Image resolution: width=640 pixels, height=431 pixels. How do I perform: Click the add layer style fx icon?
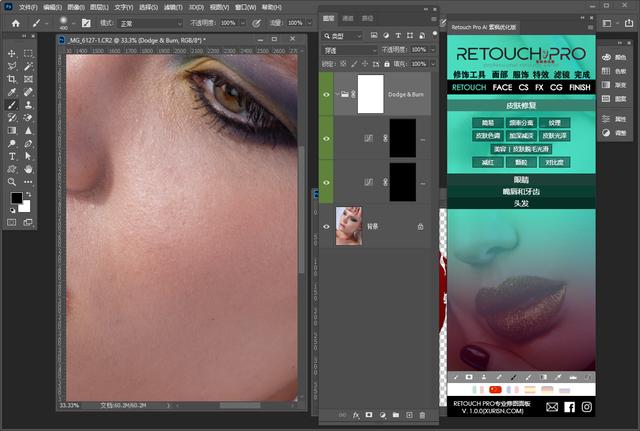pos(356,415)
